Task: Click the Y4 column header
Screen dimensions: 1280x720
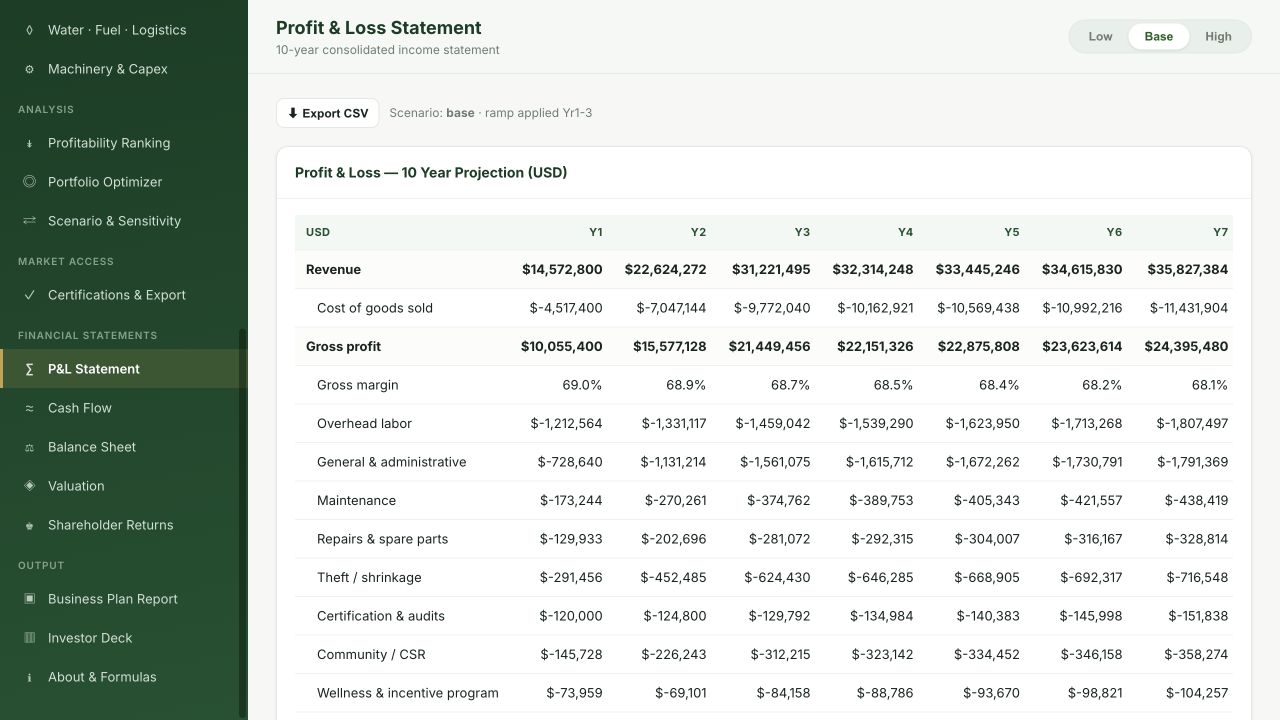Action: coord(905,232)
